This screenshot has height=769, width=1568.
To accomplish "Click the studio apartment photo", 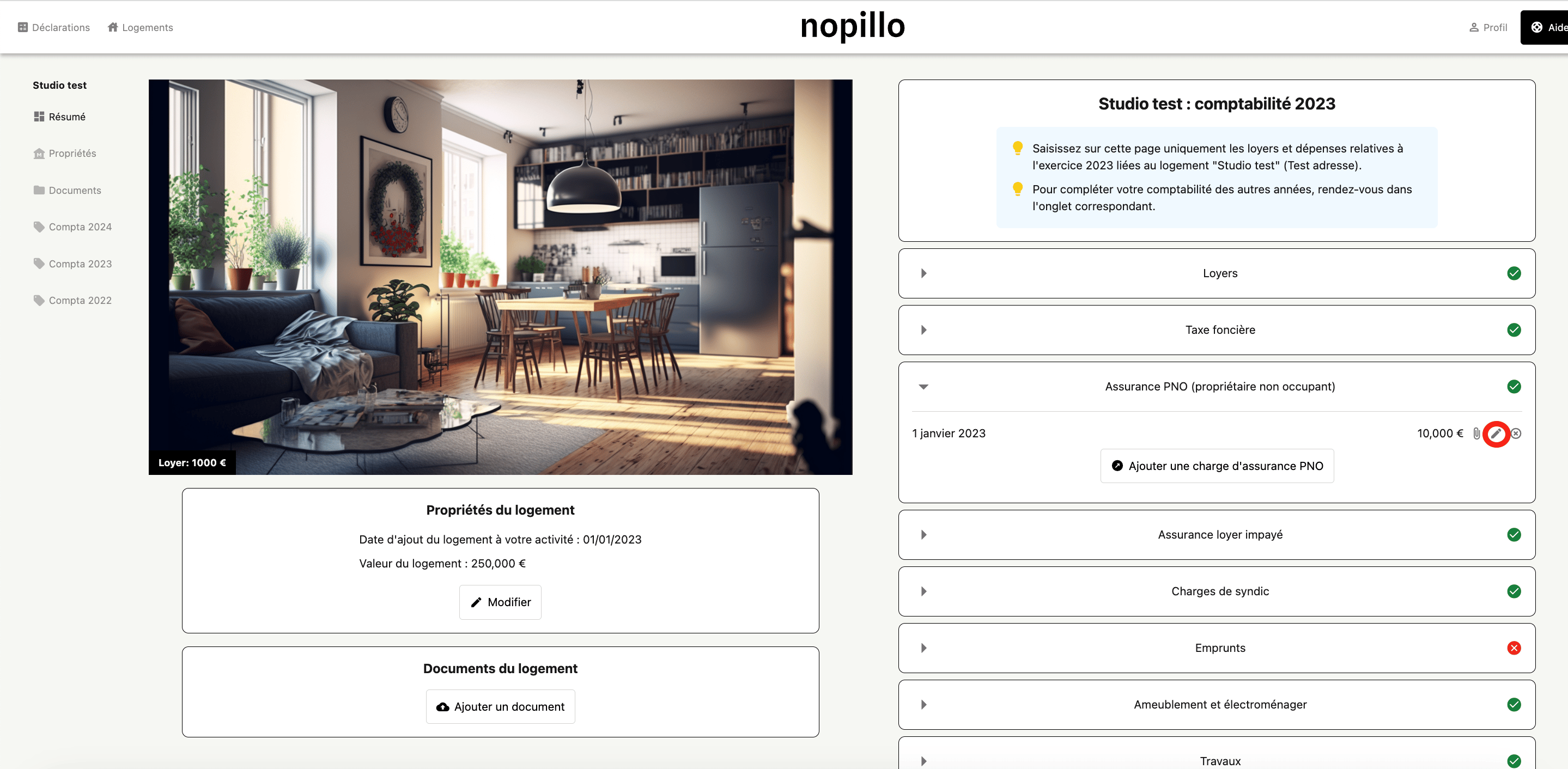I will pos(500,277).
